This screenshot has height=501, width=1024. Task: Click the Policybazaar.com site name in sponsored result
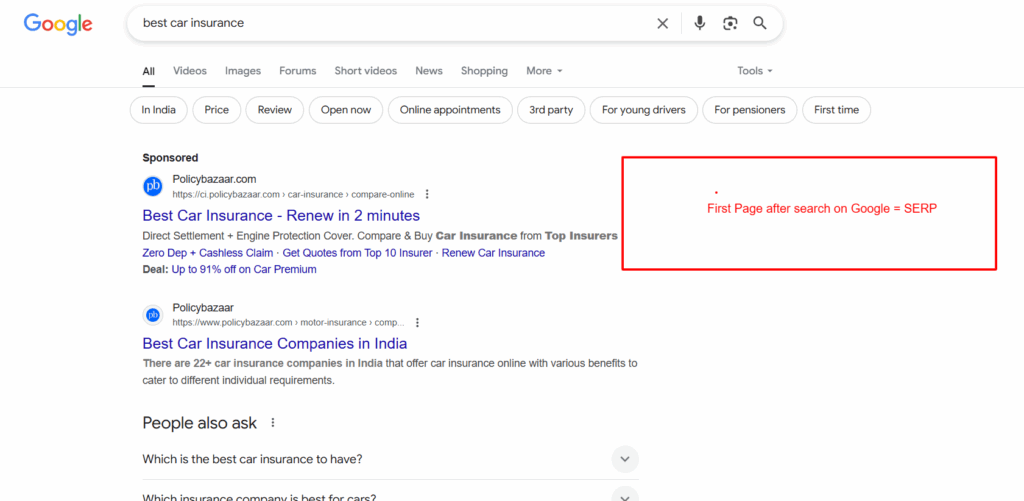214,179
